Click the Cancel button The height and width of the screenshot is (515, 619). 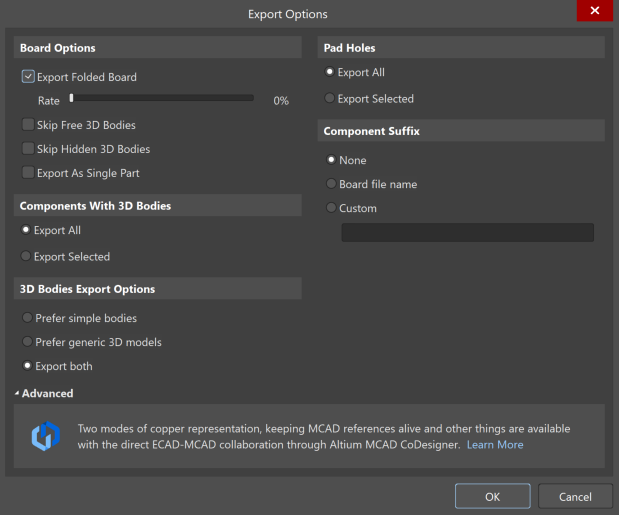click(x=575, y=496)
